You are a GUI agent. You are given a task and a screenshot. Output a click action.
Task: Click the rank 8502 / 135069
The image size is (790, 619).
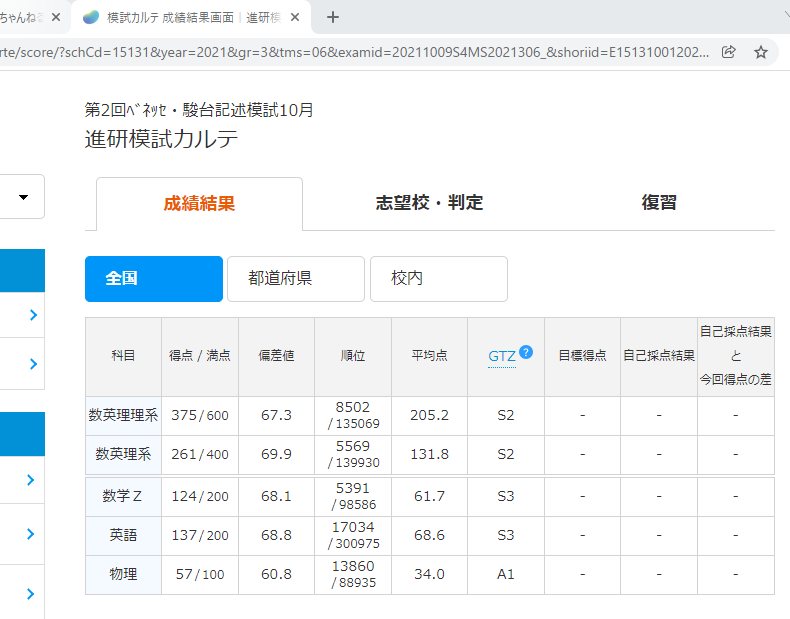tap(353, 416)
